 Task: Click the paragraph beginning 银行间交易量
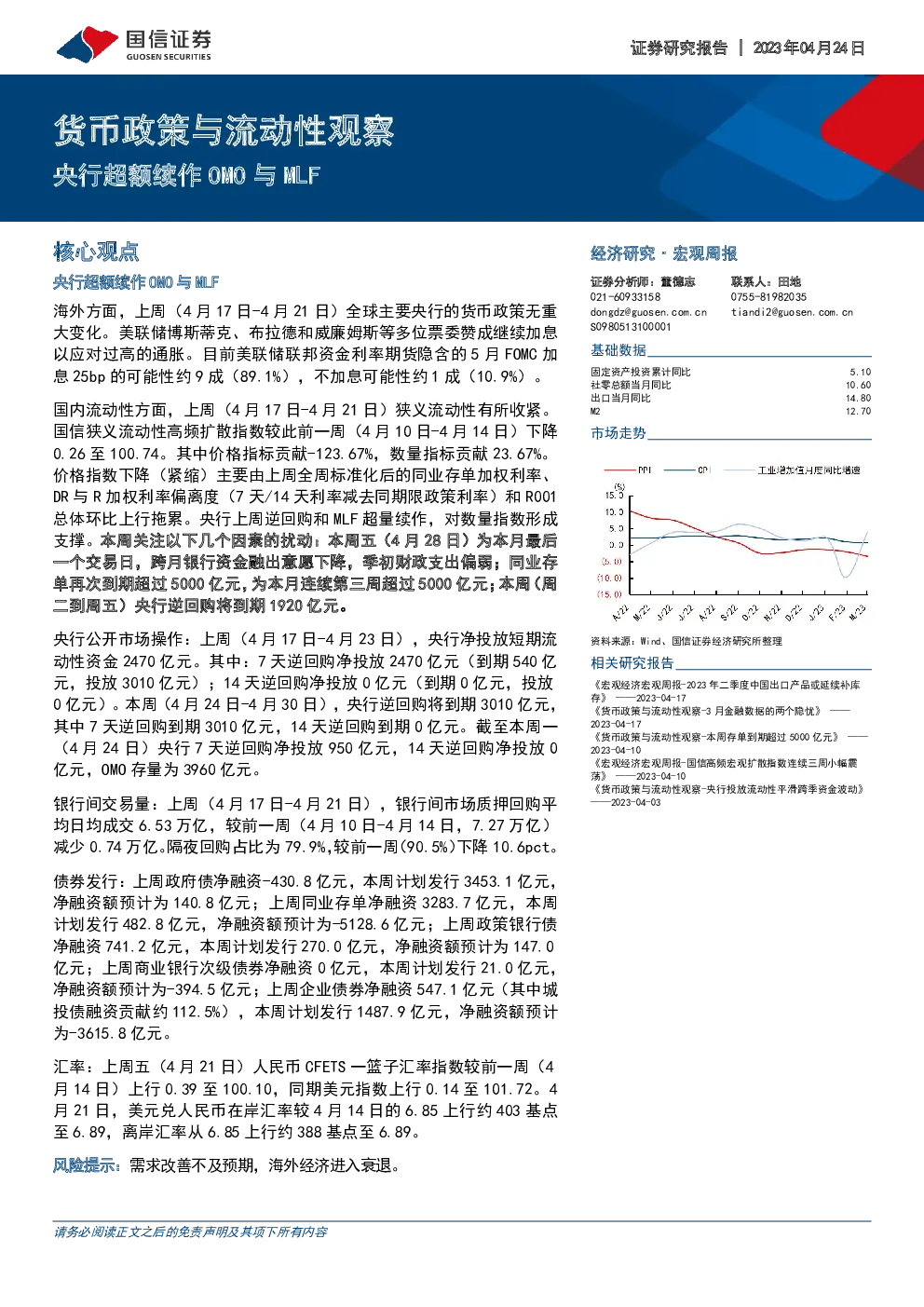click(306, 825)
